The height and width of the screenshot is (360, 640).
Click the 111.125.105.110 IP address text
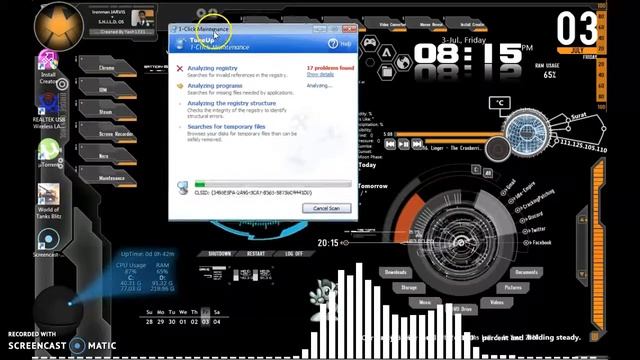point(583,146)
